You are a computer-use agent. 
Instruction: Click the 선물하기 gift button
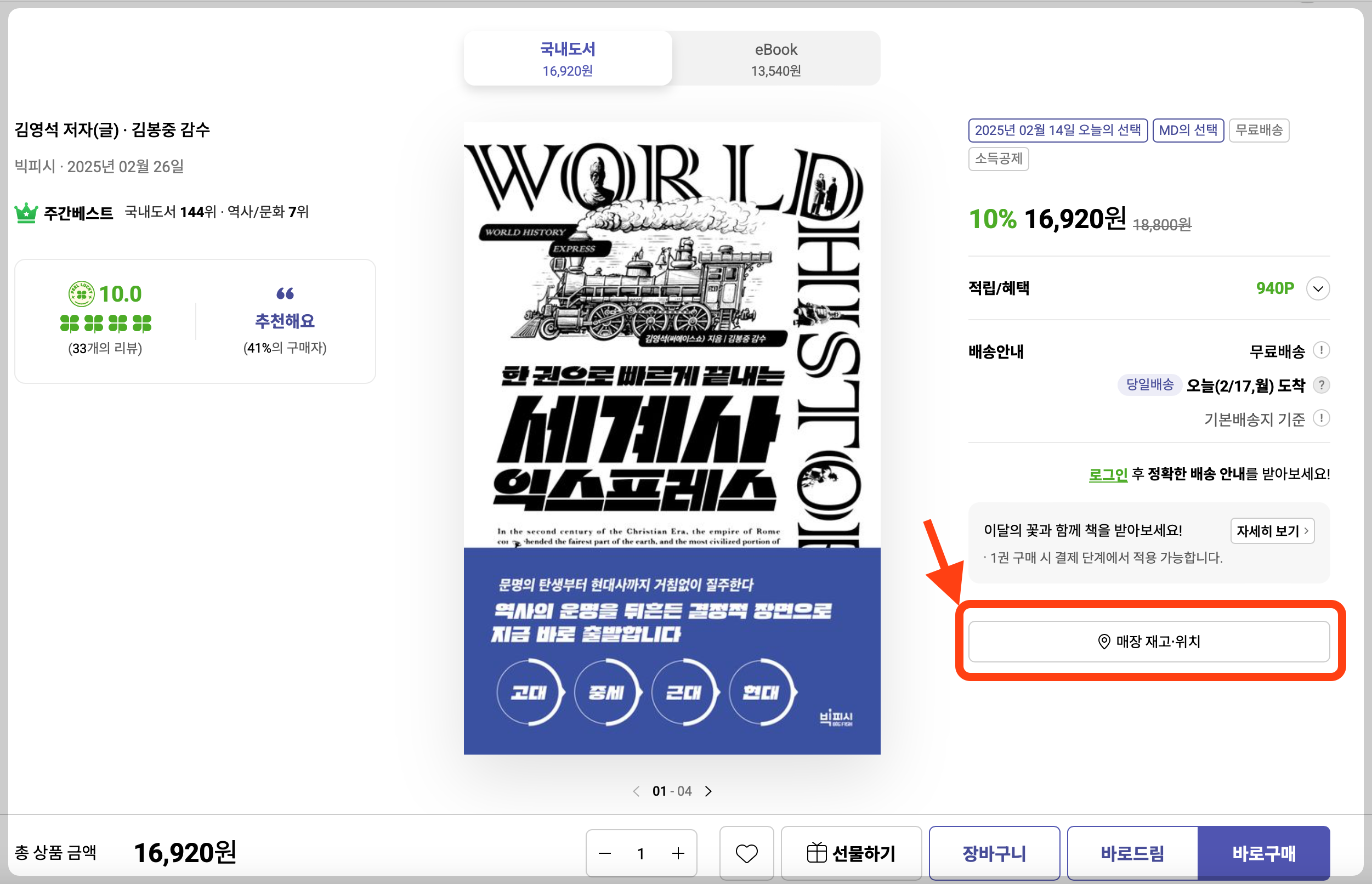pos(851,853)
